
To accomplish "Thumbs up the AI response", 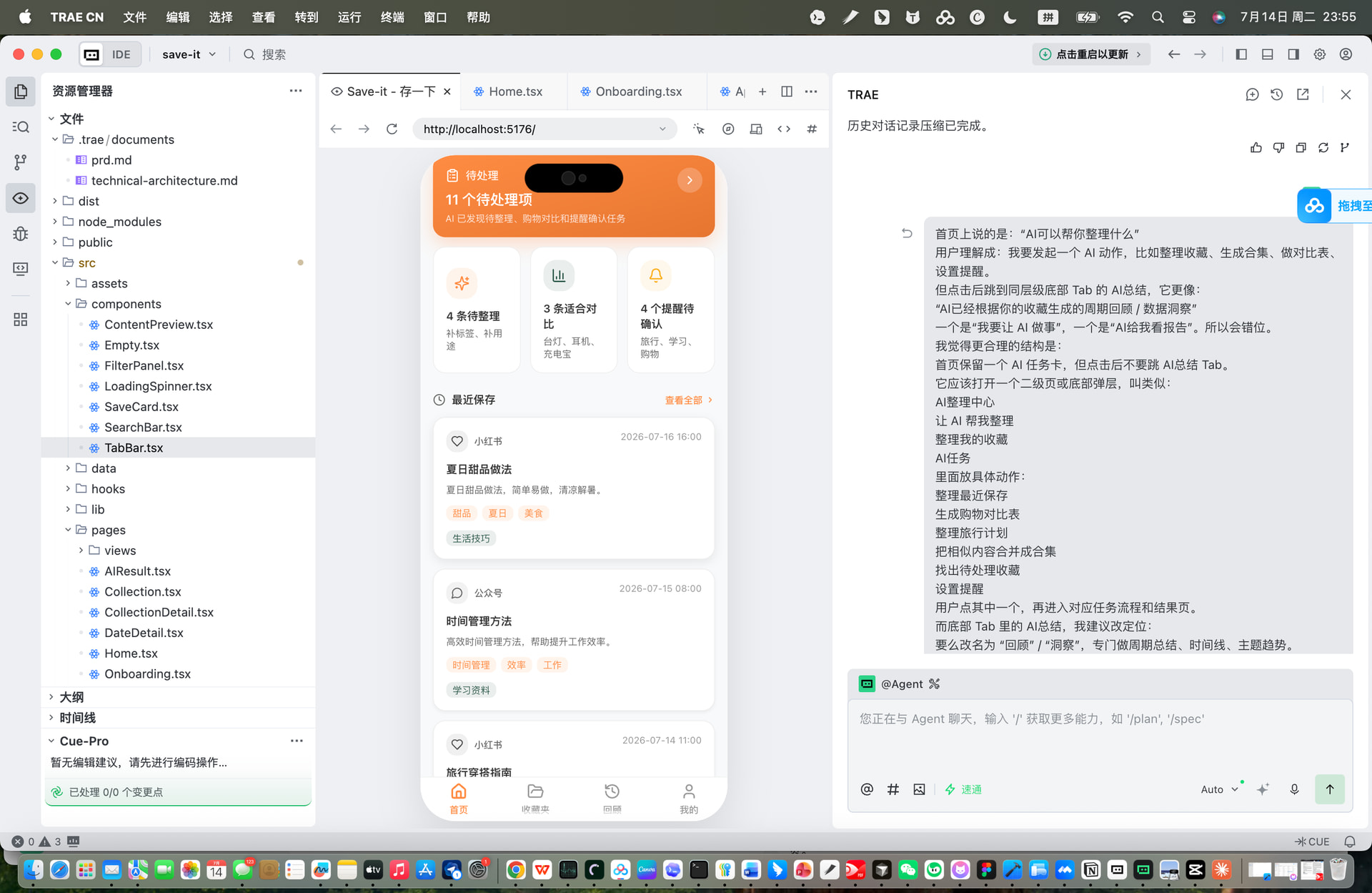I will click(x=1256, y=147).
